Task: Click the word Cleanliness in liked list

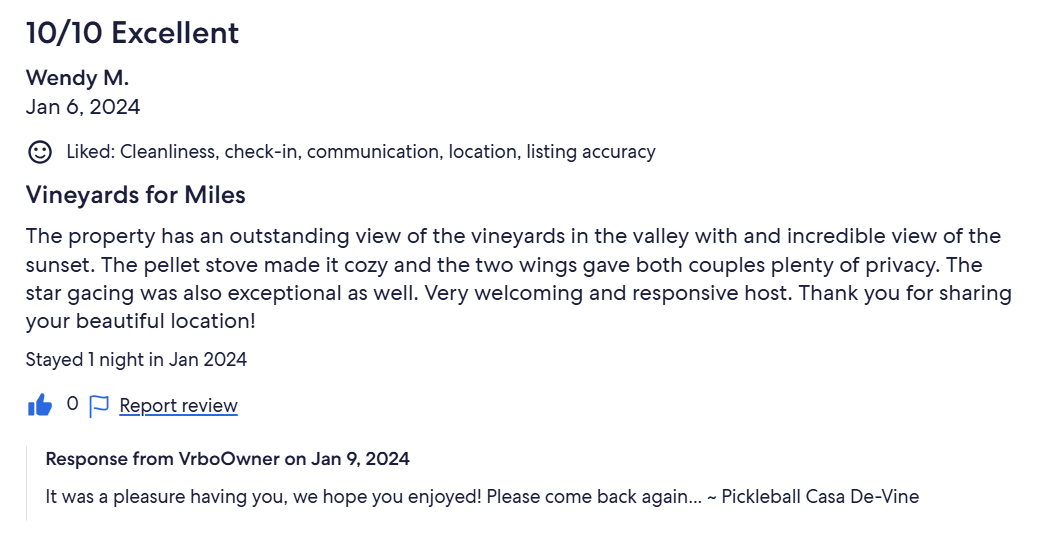Action: pyautogui.click(x=168, y=152)
